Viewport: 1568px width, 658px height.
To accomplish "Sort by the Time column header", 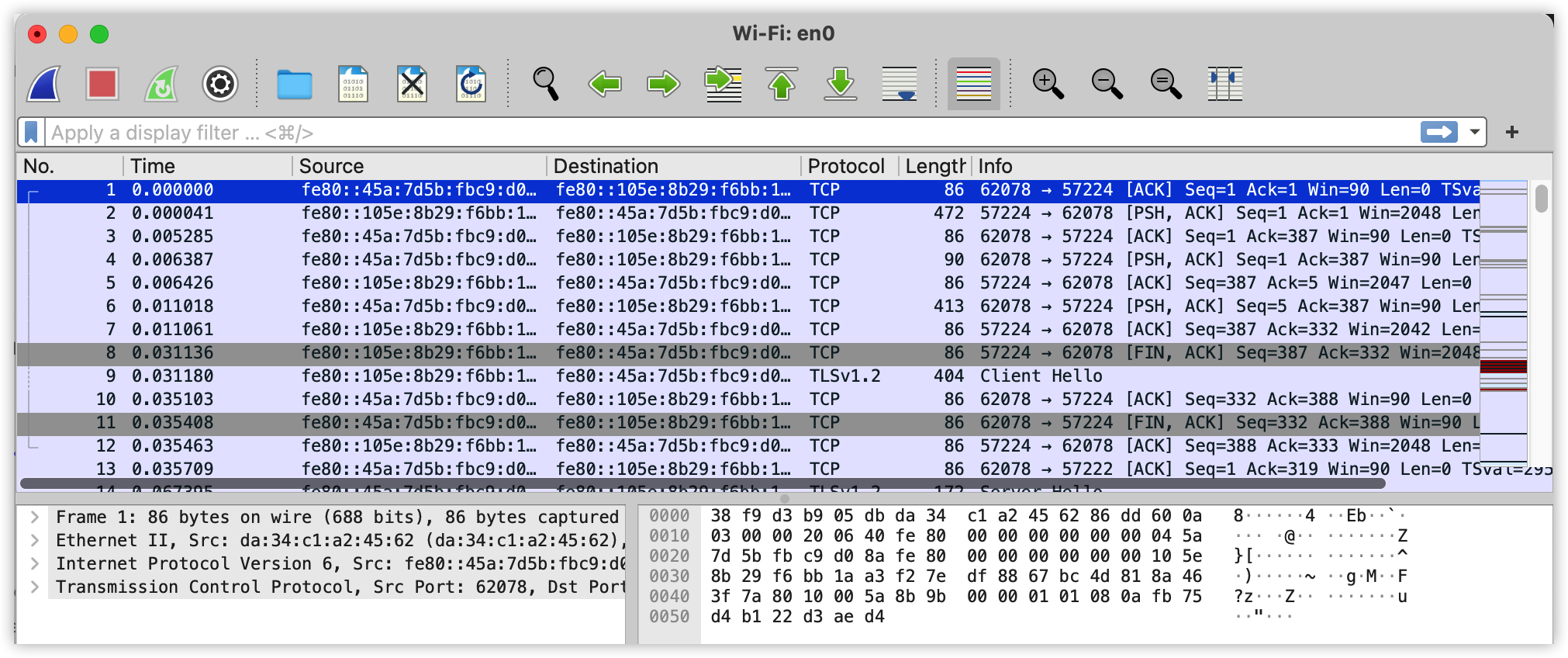I will (208, 166).
